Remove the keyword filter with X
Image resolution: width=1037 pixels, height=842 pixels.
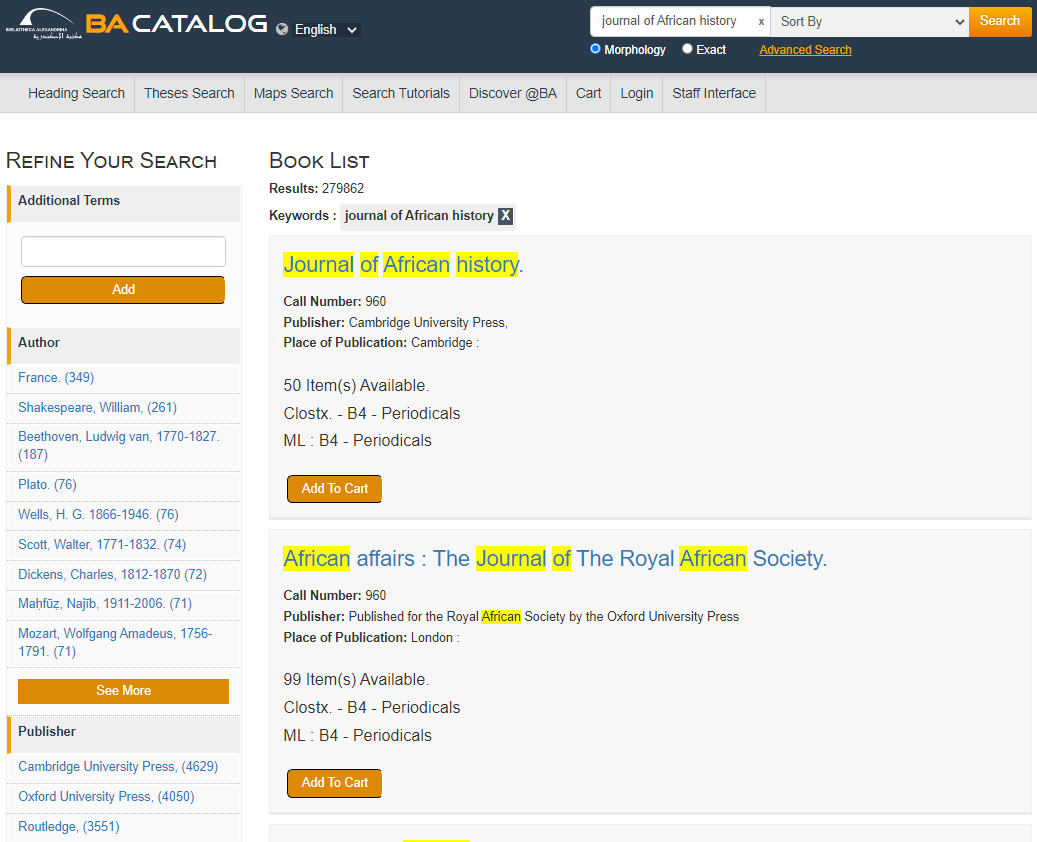pyautogui.click(x=505, y=216)
